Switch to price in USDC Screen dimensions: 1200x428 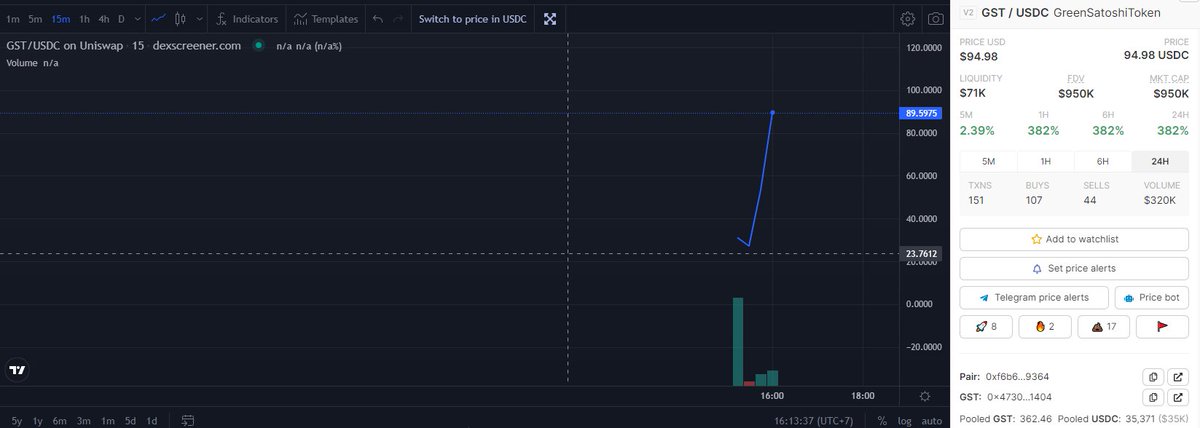[x=472, y=19]
